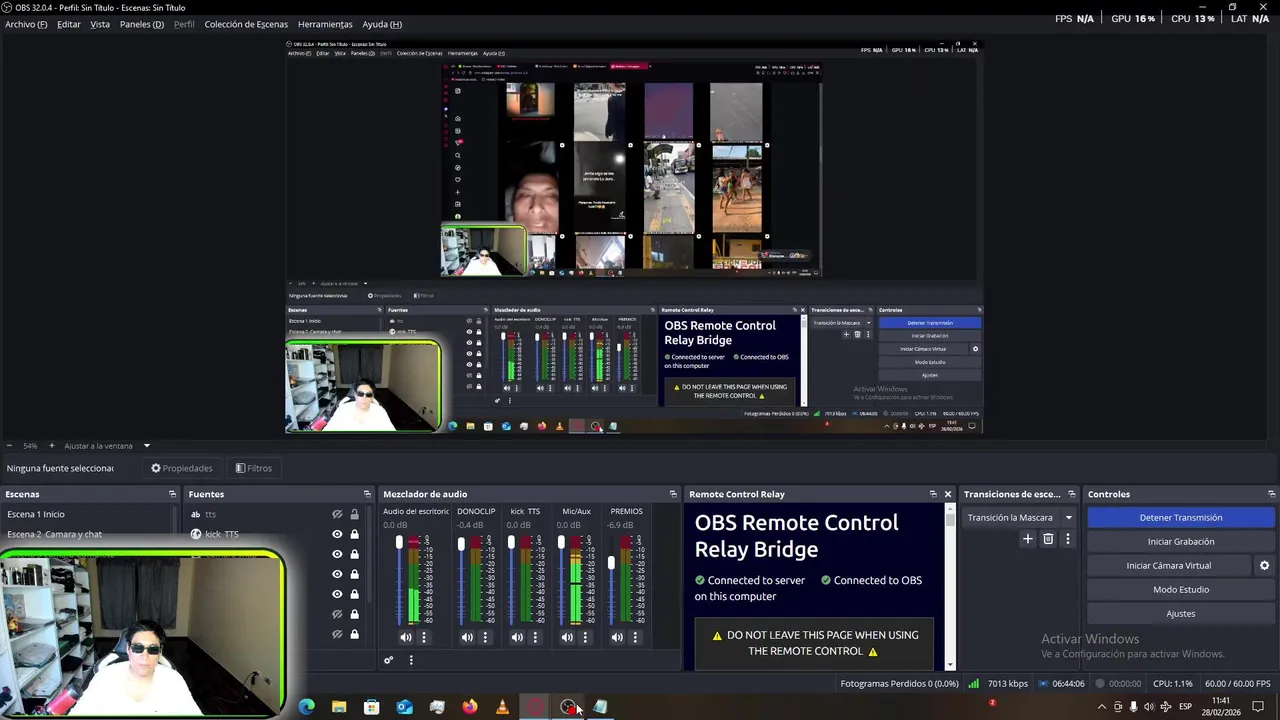Delete the transition using trash icon
Image resolution: width=1280 pixels, height=720 pixels.
point(1048,539)
